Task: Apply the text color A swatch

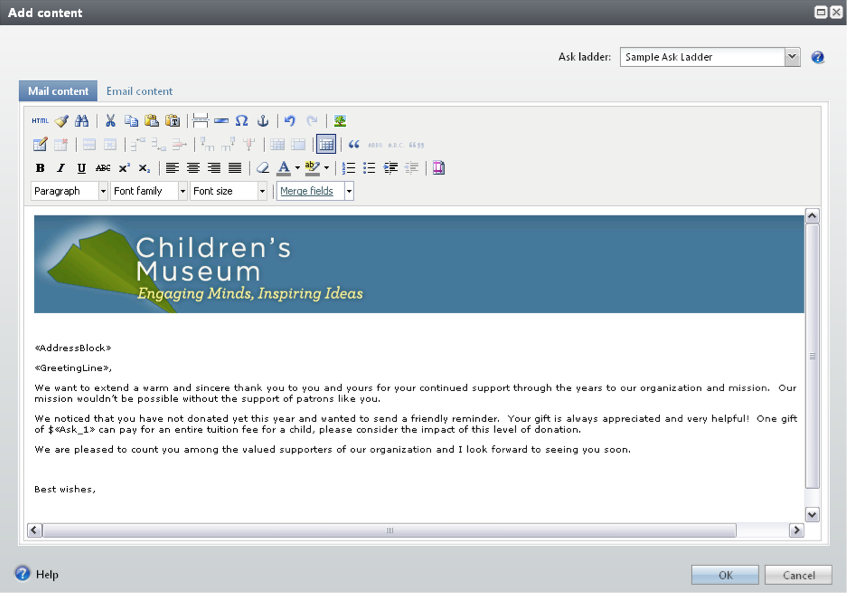Action: click(x=284, y=168)
